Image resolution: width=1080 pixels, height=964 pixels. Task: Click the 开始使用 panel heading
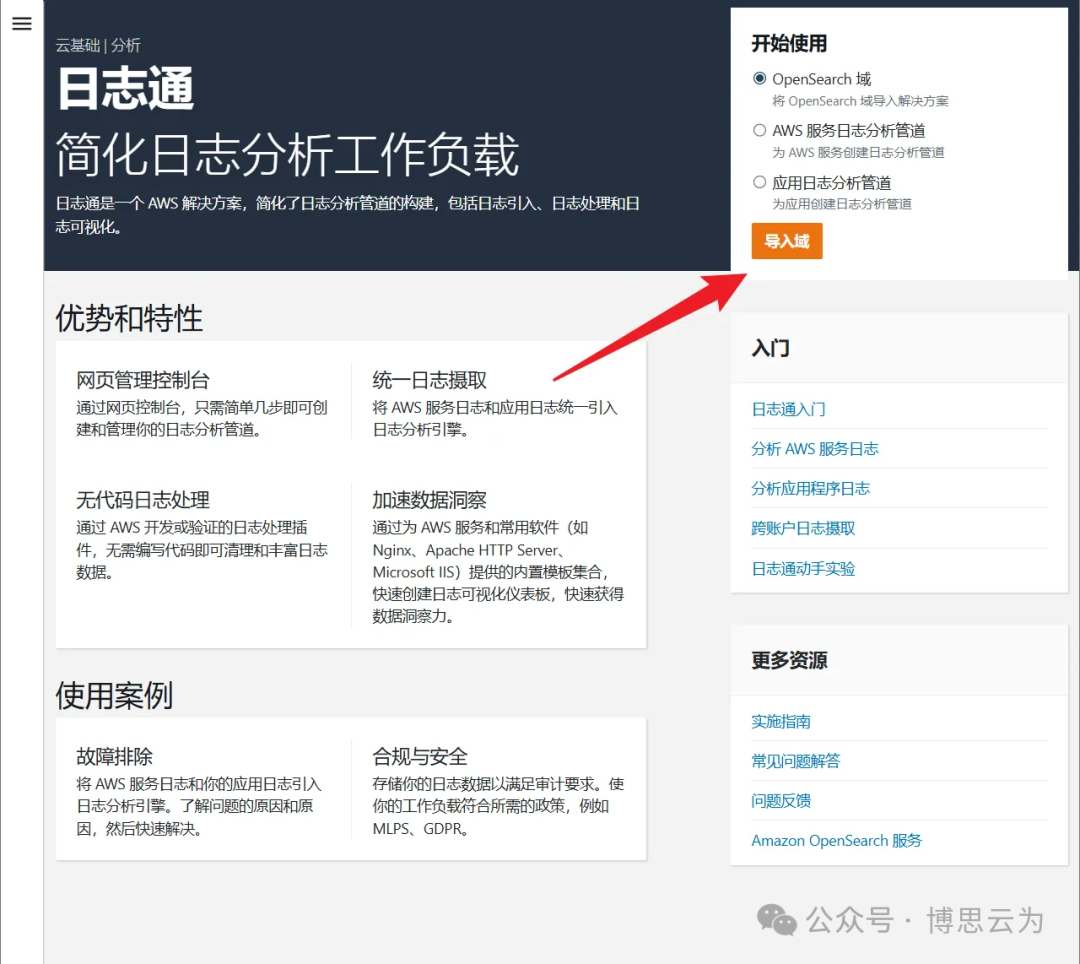click(x=789, y=43)
